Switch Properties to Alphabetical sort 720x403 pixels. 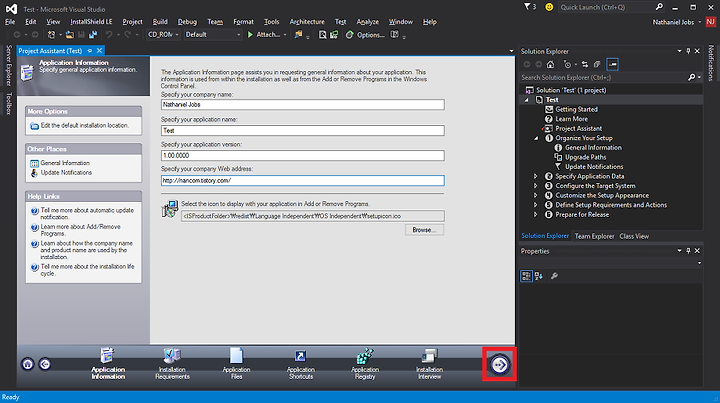pyautogui.click(x=539, y=276)
